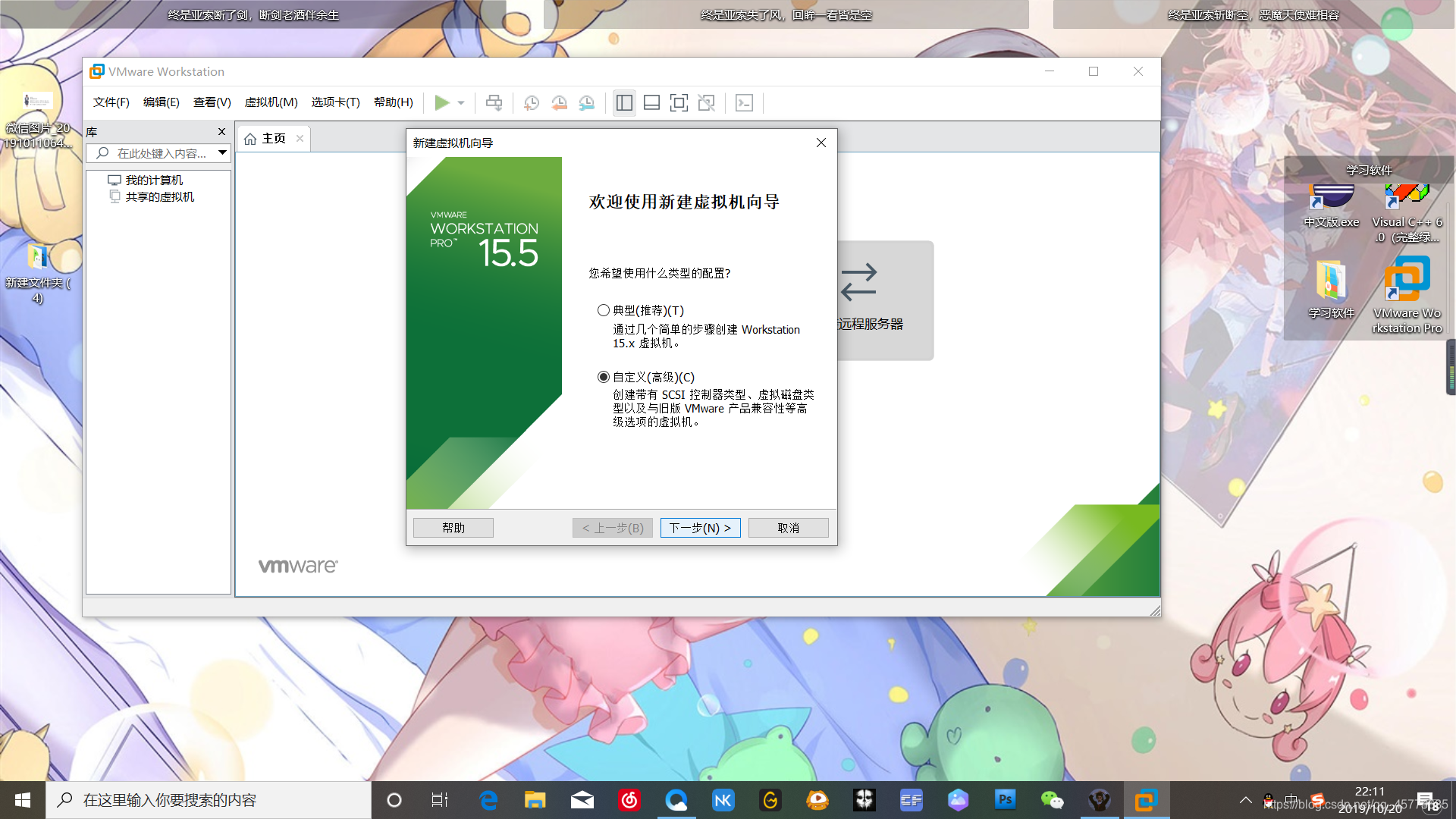Image resolution: width=1456 pixels, height=819 pixels.
Task: Close the 主页 tab
Action: (300, 138)
